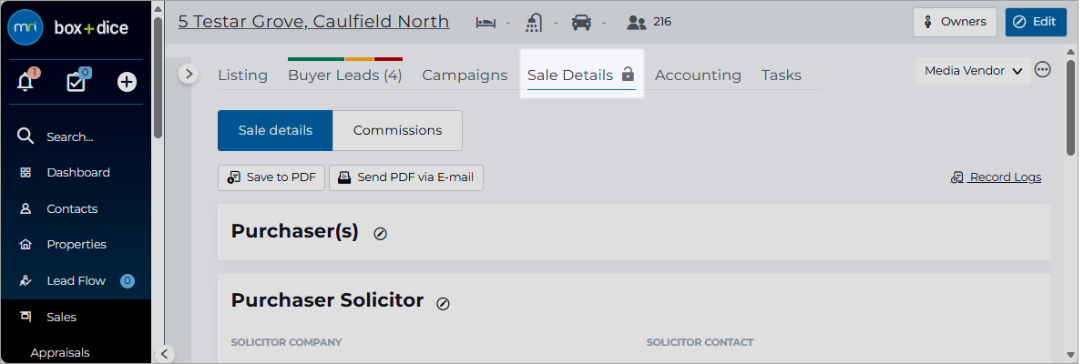
Task: Click the edit icon beside Purchaser Solicitor
Action: point(443,303)
